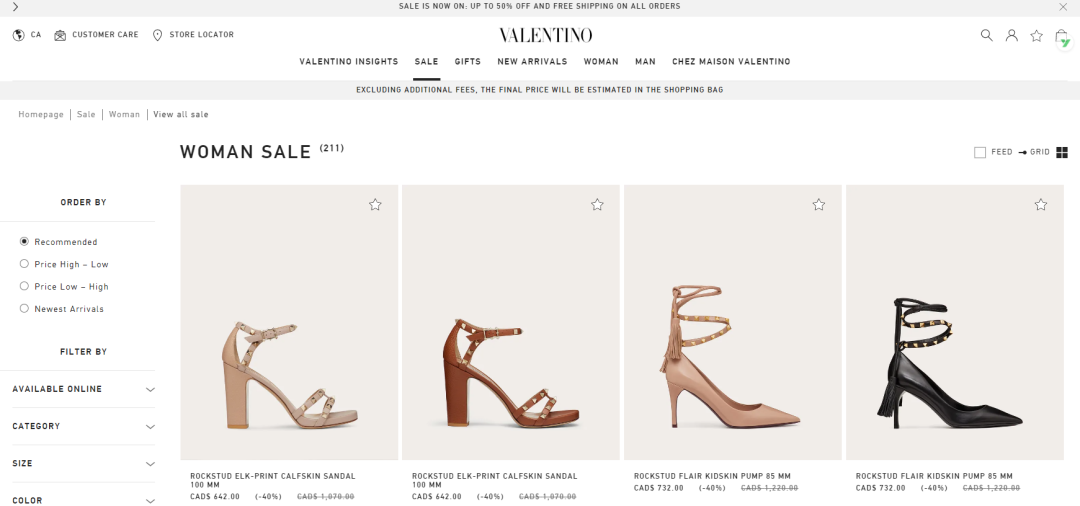
Task: Click WOMAN SALE heading
Action: coord(246,152)
